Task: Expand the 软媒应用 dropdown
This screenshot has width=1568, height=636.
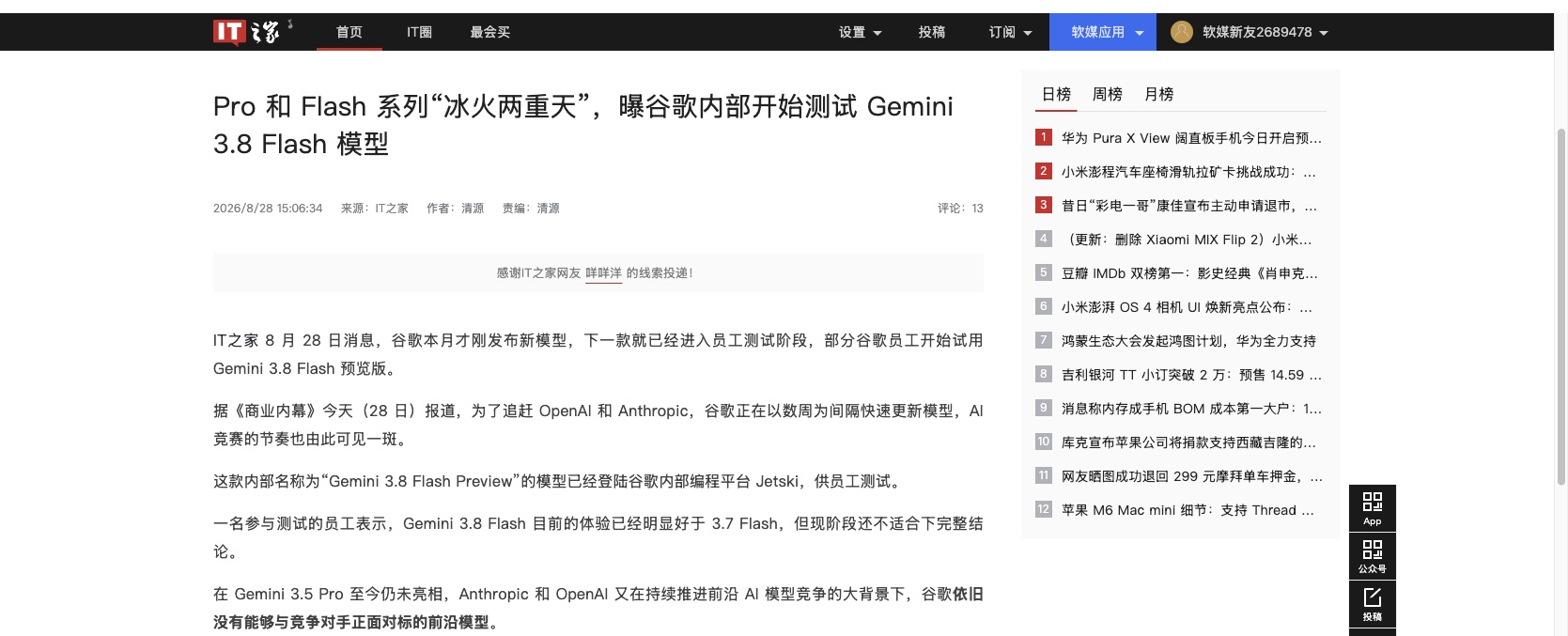Action: pos(1103,32)
